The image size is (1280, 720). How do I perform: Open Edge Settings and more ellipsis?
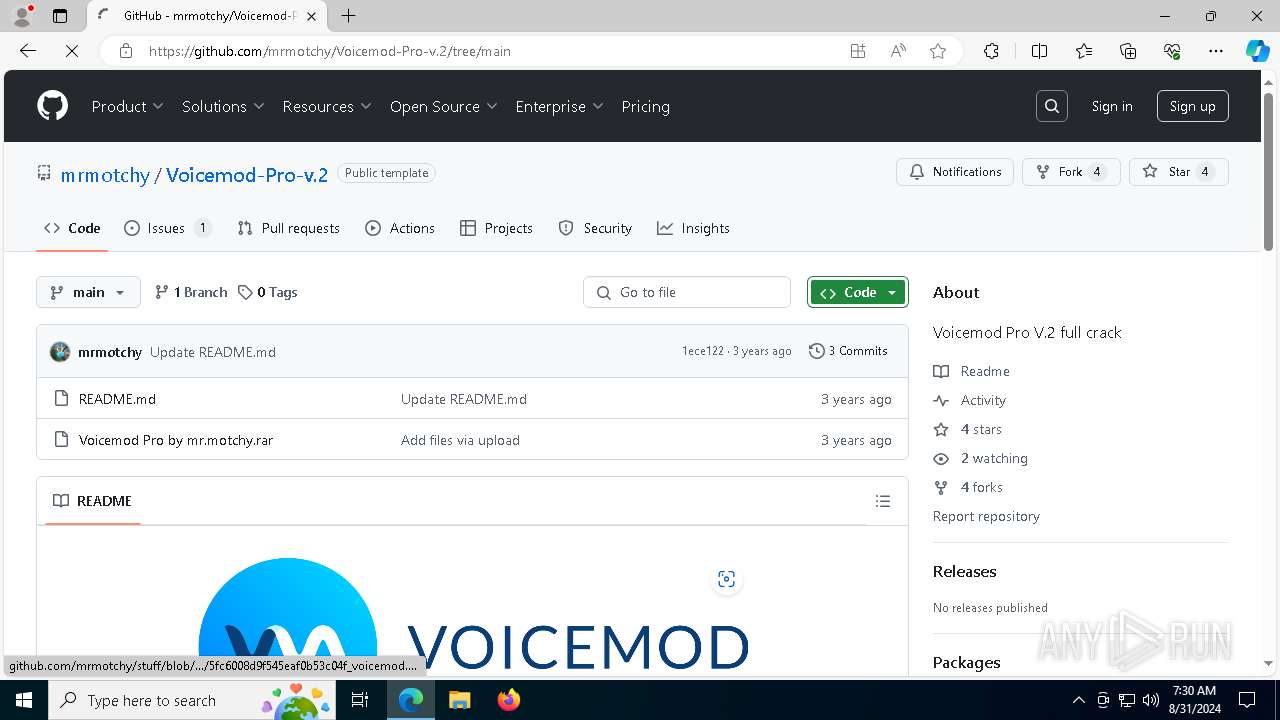coord(1216,51)
